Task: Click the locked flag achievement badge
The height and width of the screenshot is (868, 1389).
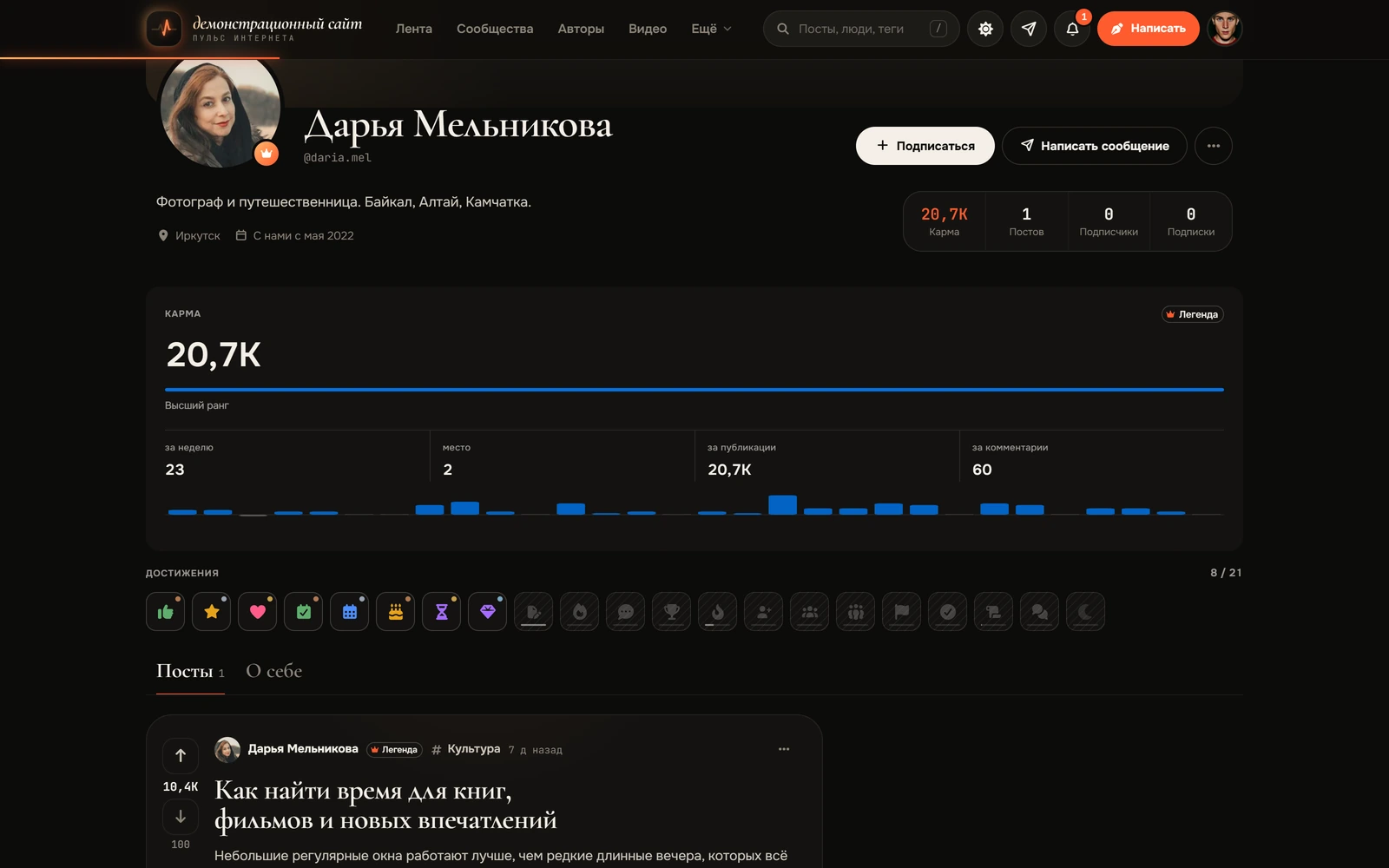Action: coord(901,612)
